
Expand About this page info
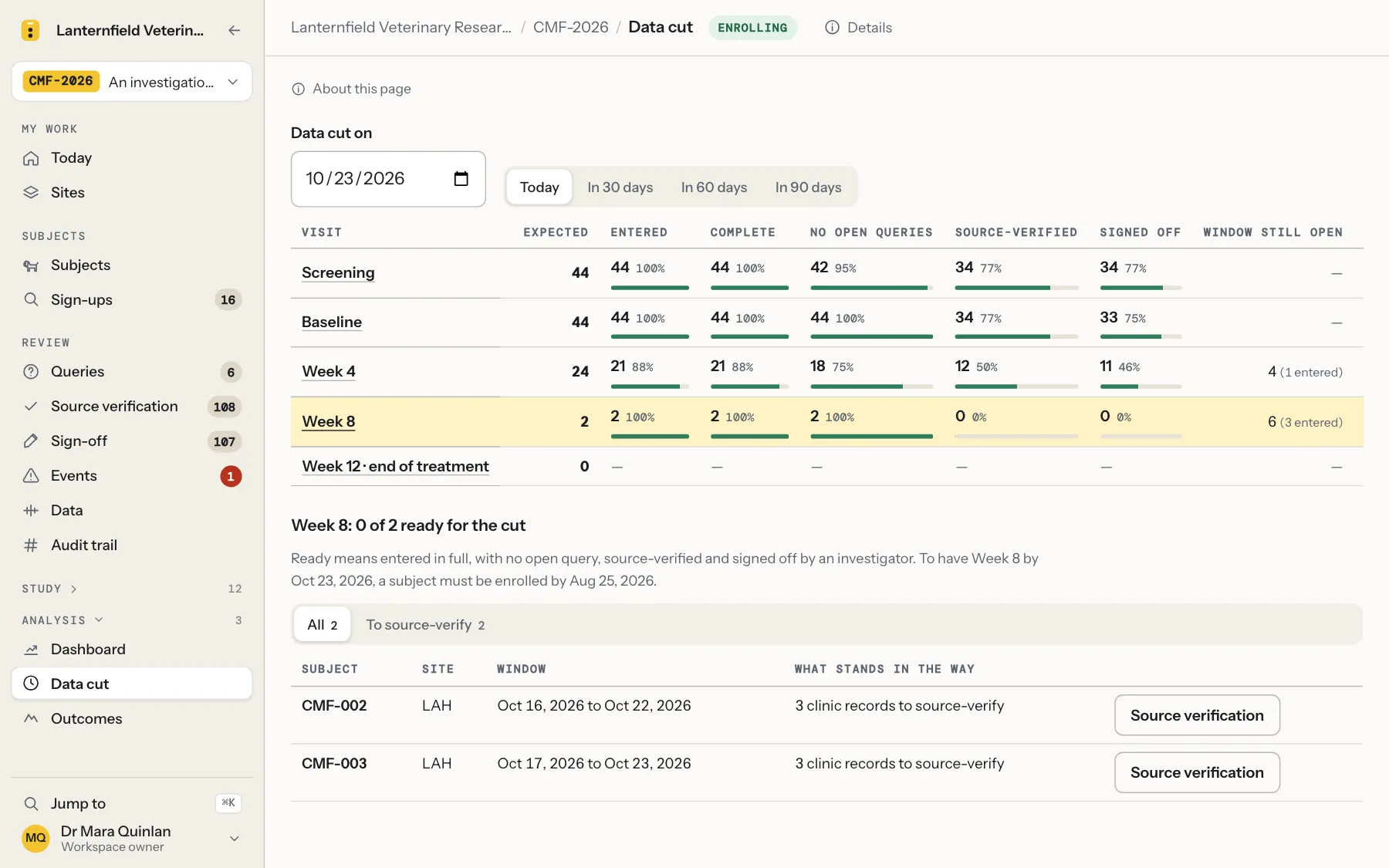(351, 89)
